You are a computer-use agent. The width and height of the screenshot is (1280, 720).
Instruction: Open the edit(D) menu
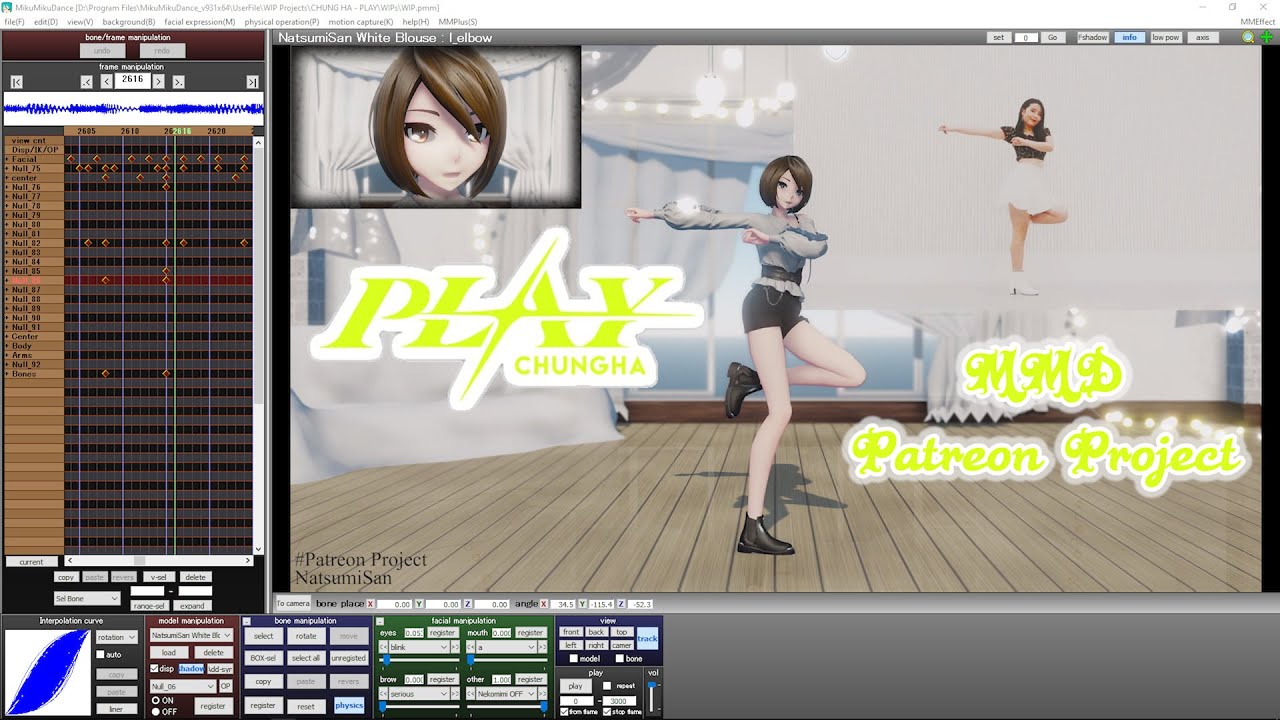pos(45,21)
